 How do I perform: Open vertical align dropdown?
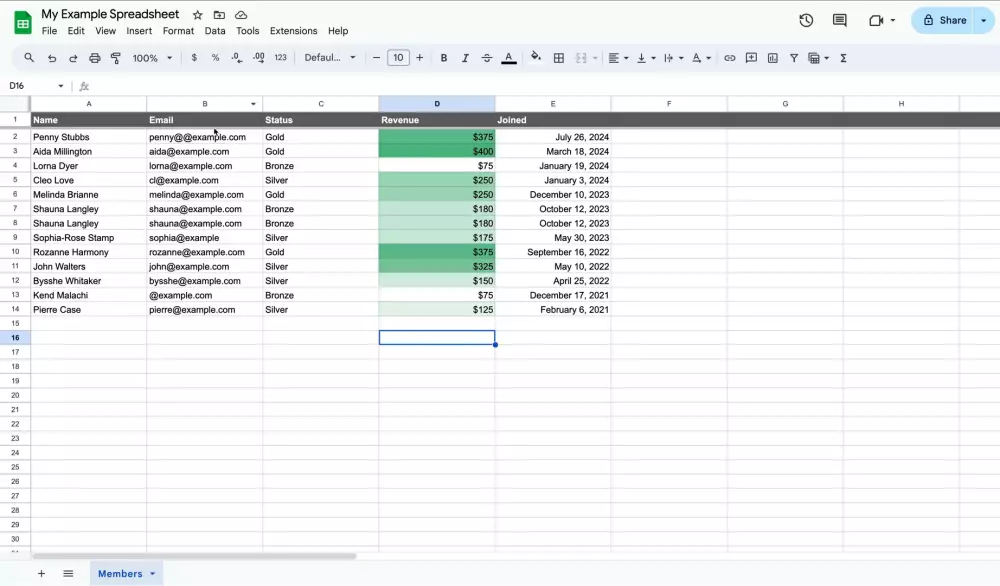[x=645, y=58]
